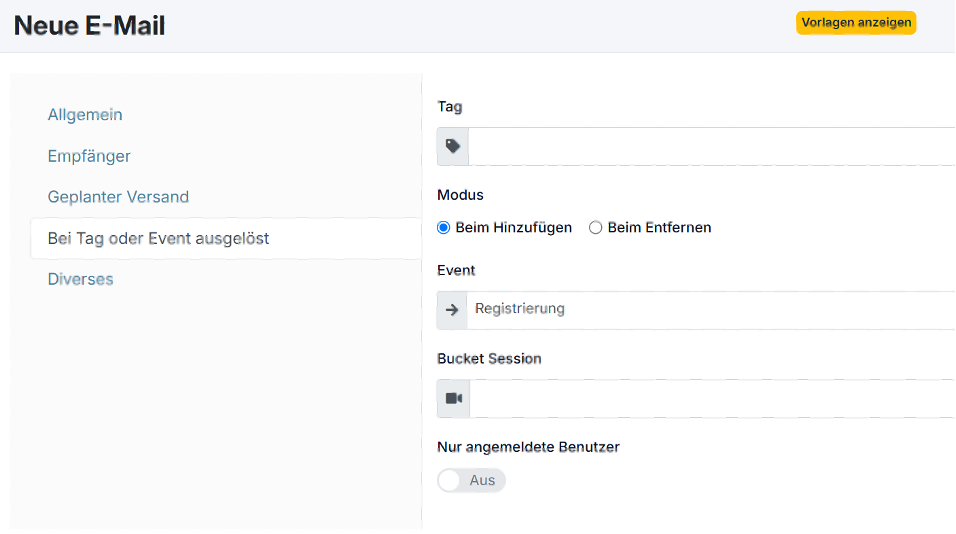956x534 pixels.
Task: Open the Diverses section
Action: [x=80, y=279]
